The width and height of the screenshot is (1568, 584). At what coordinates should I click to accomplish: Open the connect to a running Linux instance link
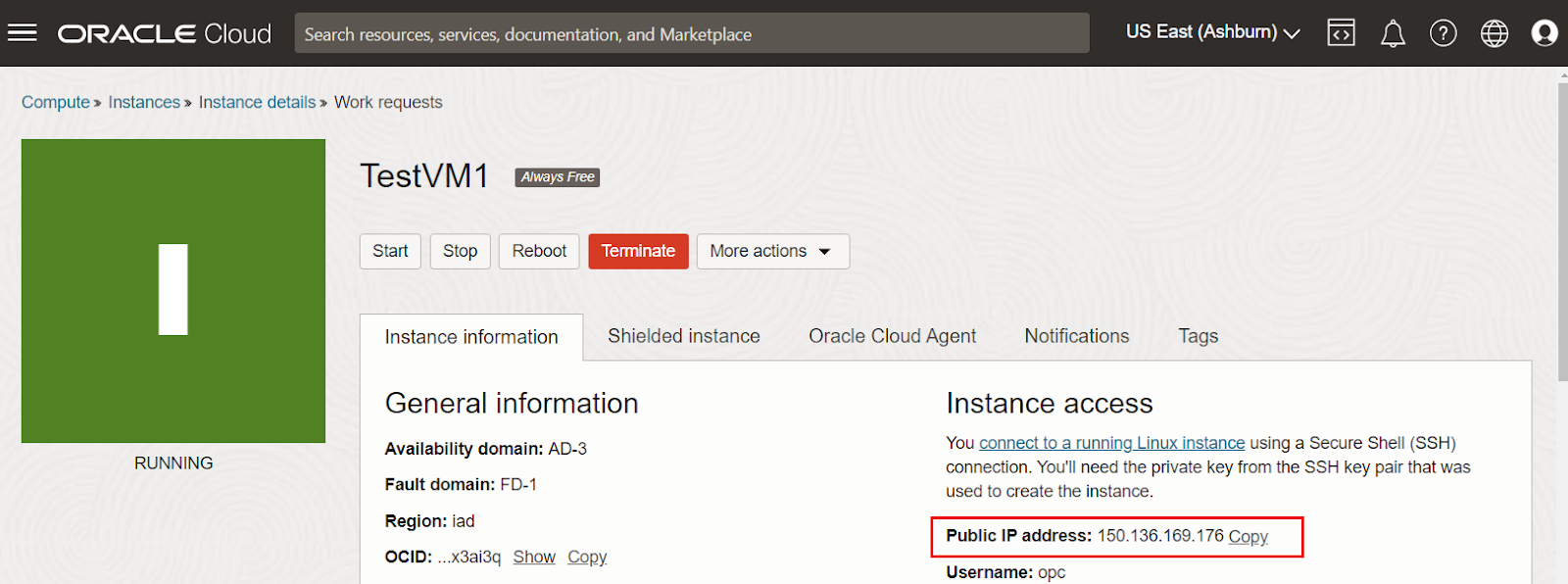coord(1111,443)
